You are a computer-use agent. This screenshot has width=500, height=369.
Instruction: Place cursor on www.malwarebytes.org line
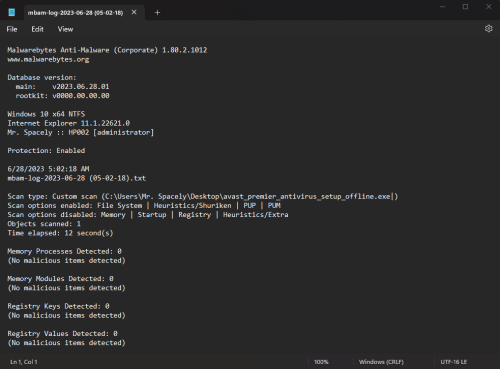pyautogui.click(x=48, y=59)
